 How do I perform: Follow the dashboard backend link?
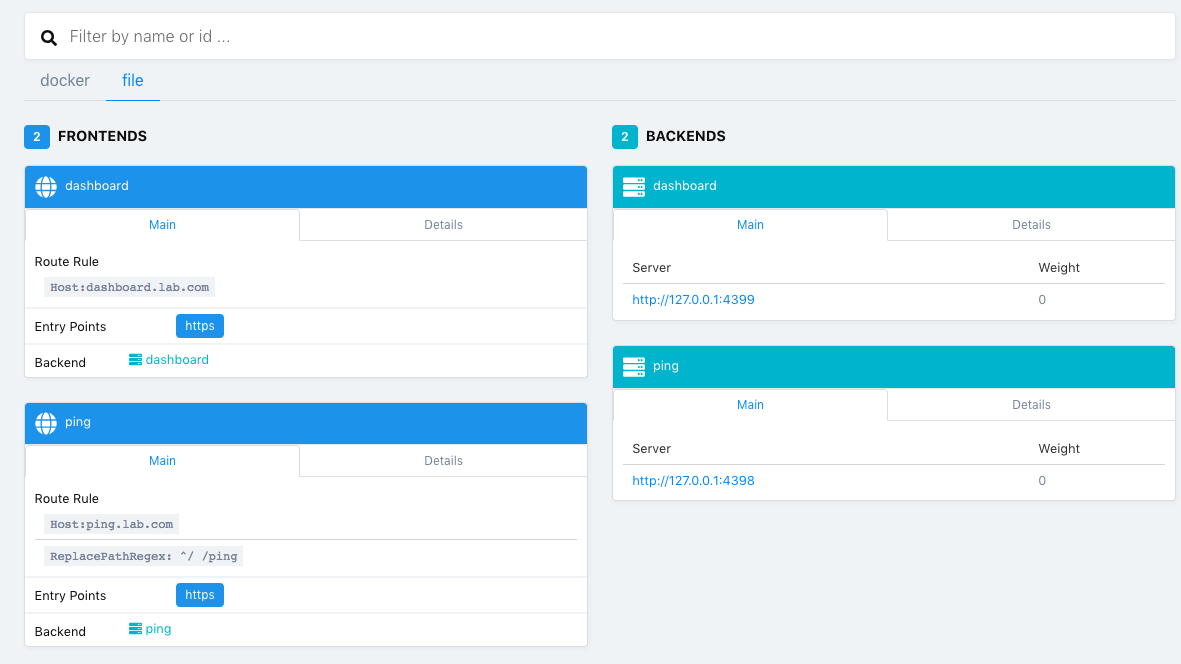(x=177, y=360)
